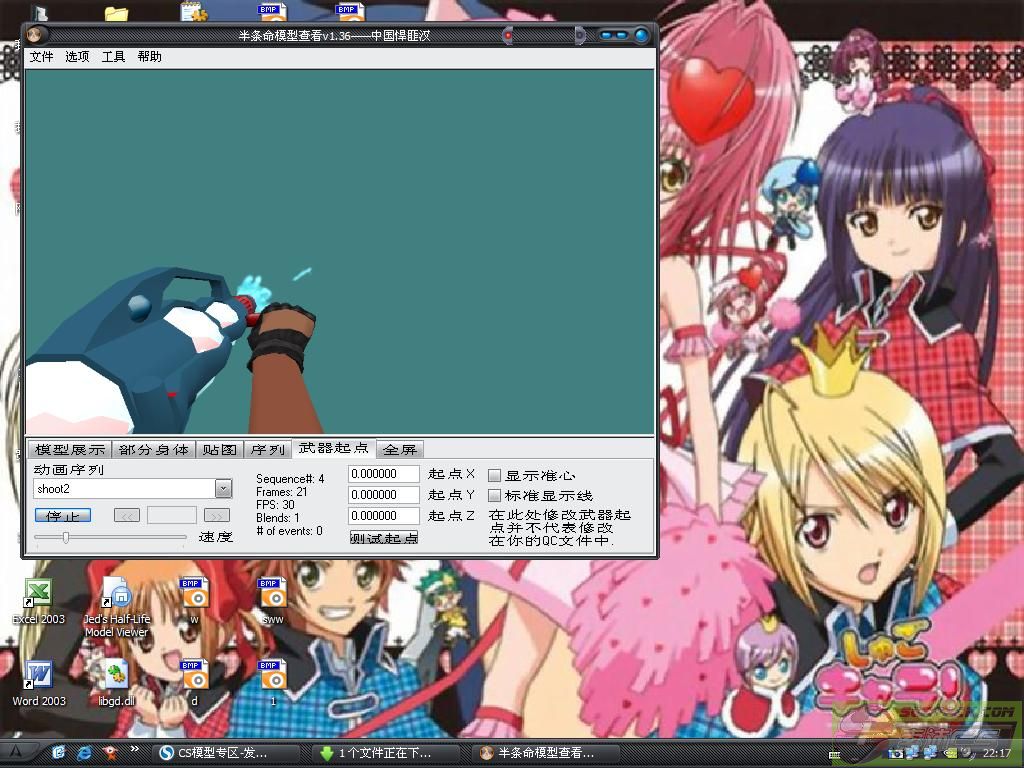
Task: Enable the 显示准心 checkbox
Action: click(x=494, y=476)
